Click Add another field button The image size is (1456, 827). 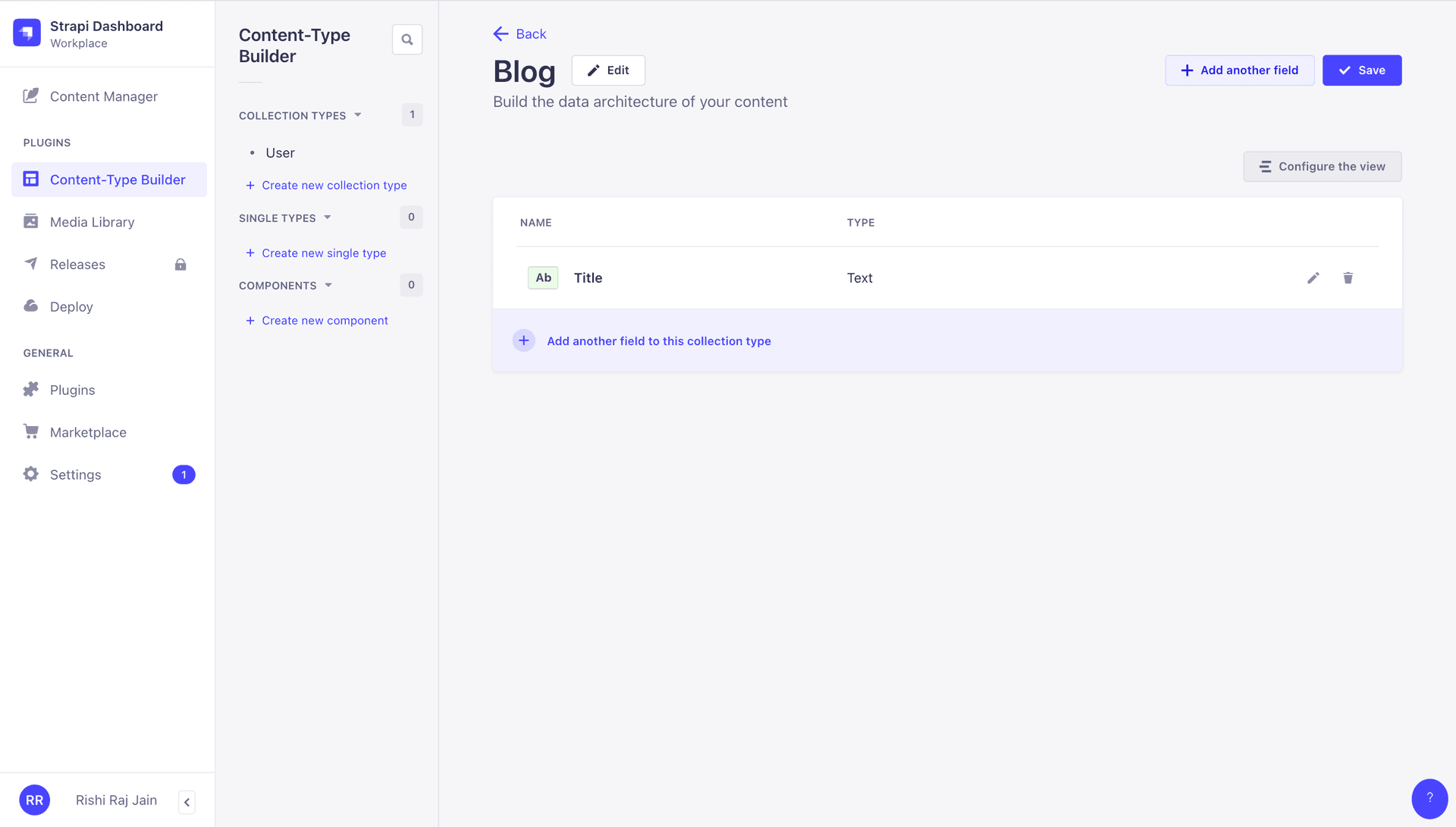(x=1240, y=70)
